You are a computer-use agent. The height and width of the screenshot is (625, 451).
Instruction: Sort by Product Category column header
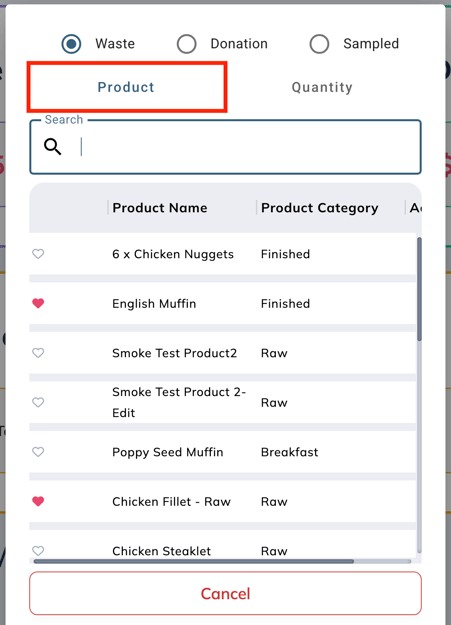click(319, 208)
